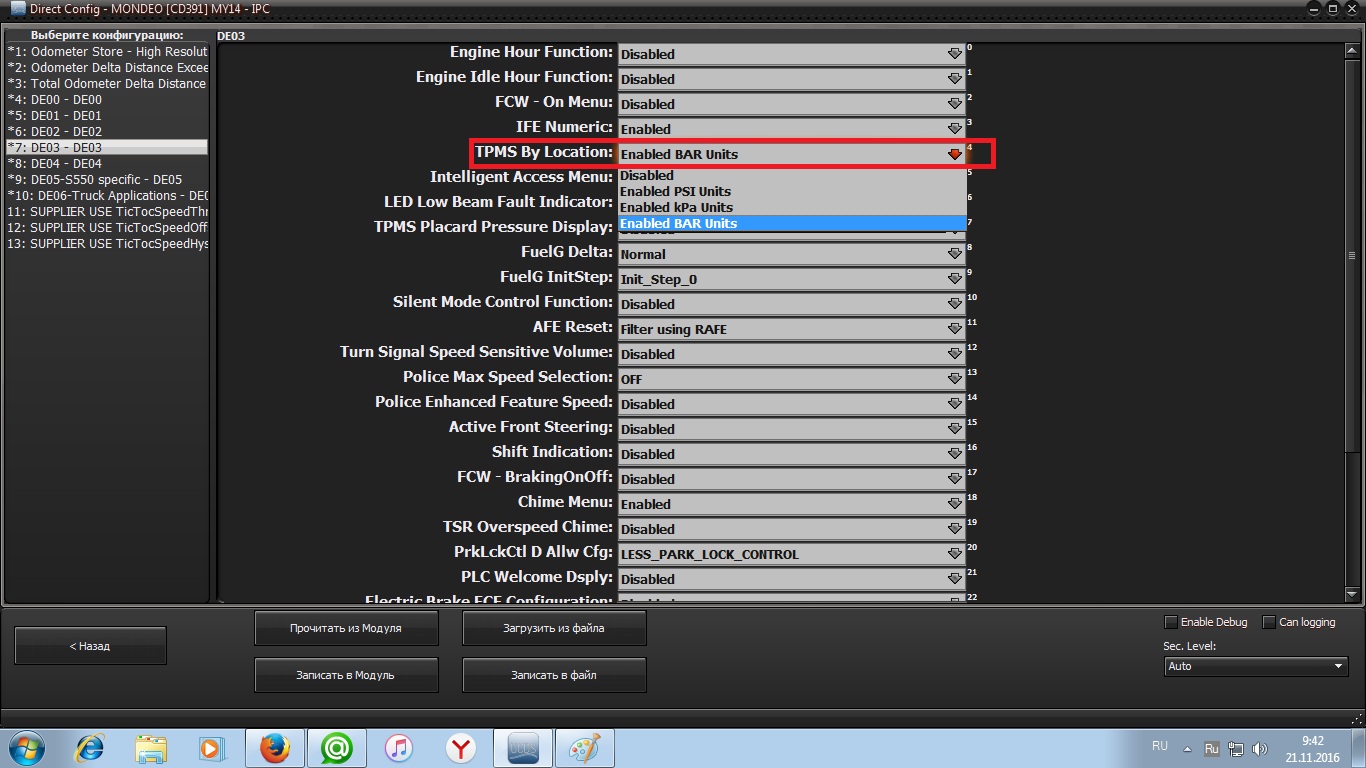Select Disabled in TPMS dropdown list
The width and height of the screenshot is (1366, 768).
coord(647,176)
